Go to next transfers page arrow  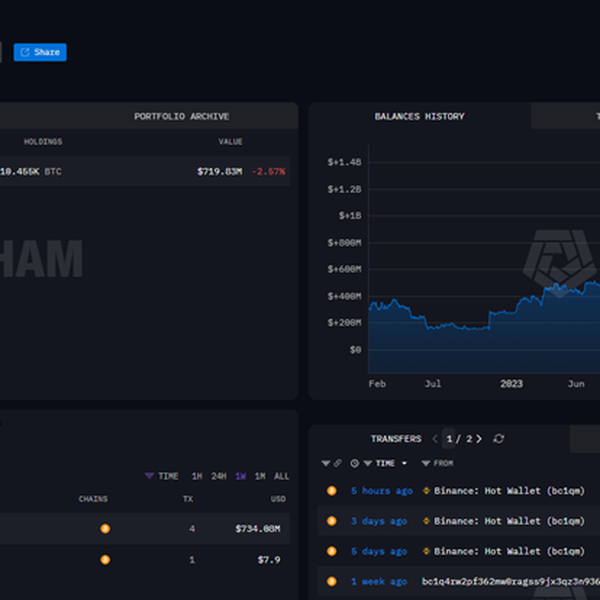click(480, 439)
